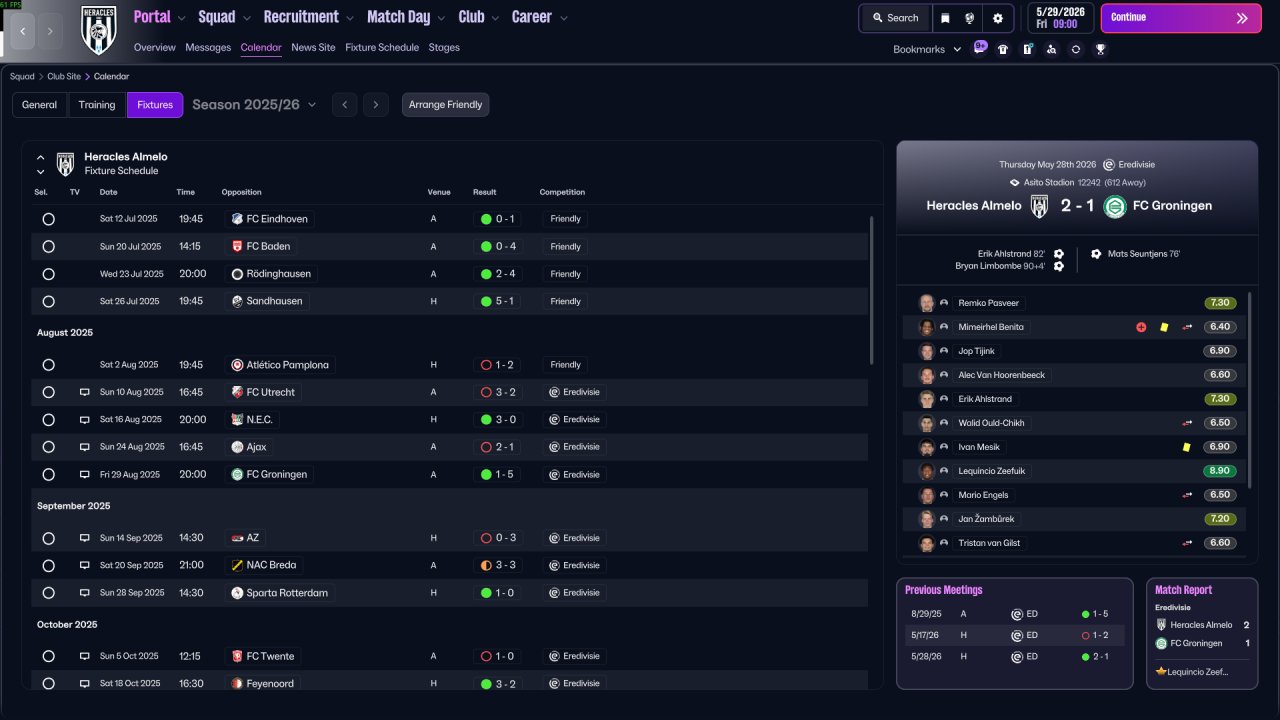
Task: Go to next season with right arrow
Action: [376, 105]
